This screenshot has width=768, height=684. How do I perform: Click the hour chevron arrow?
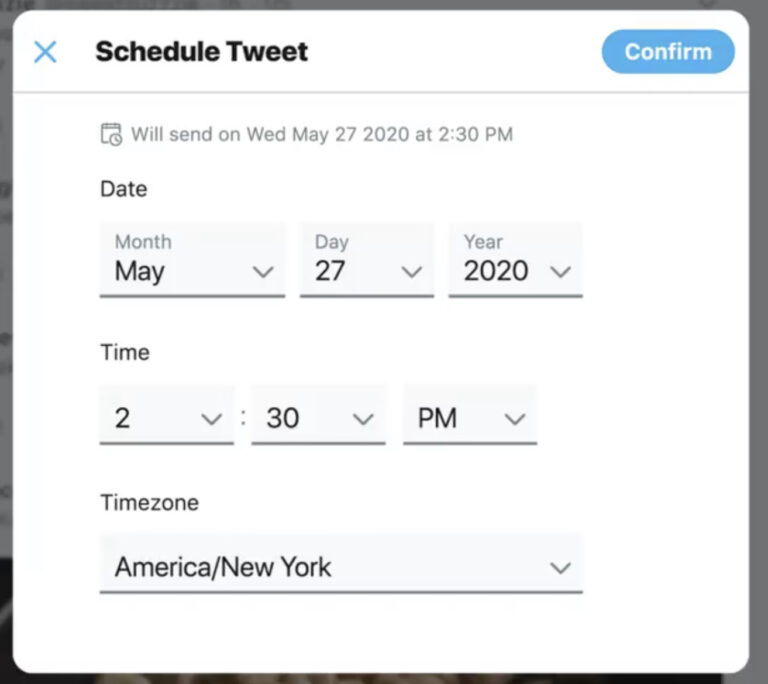coord(212,419)
